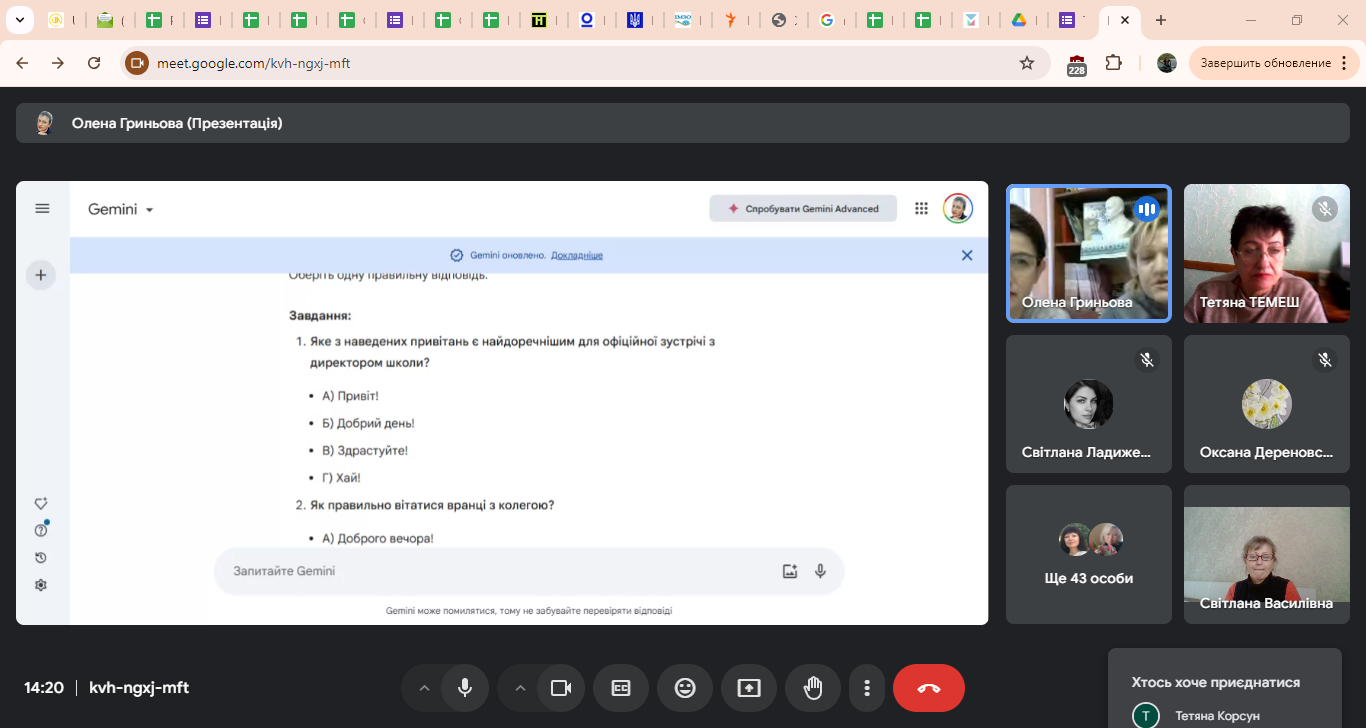
Task: Reload the Google Meet page
Action: pos(94,63)
